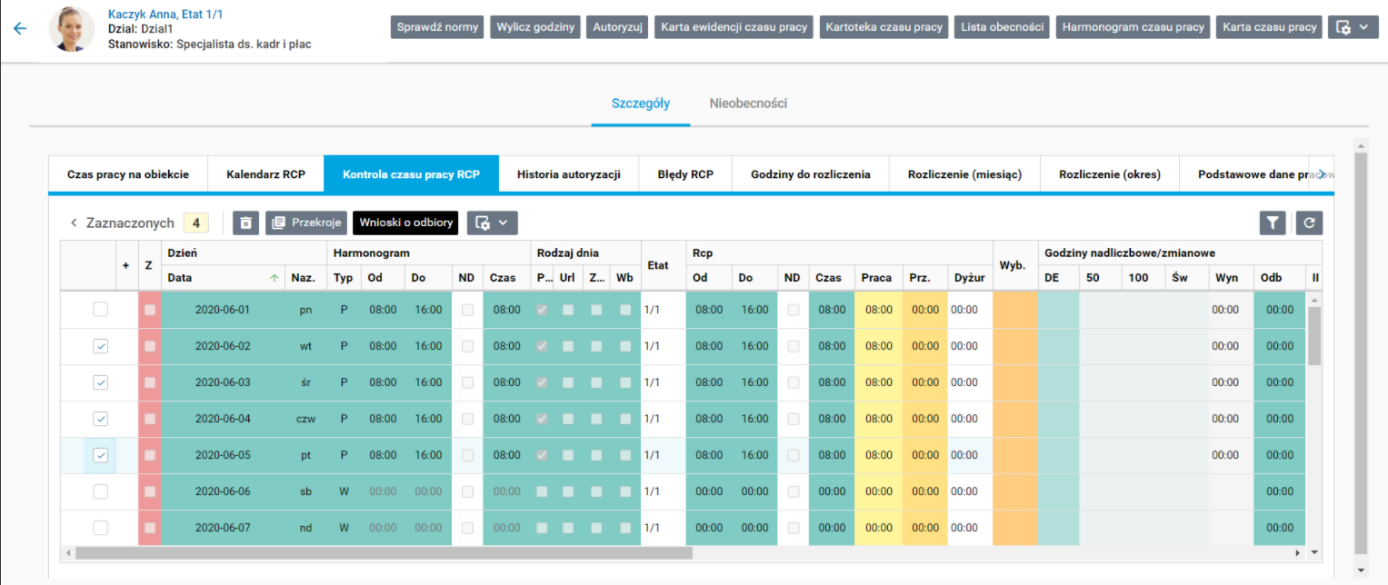Toggle Wb checkbox in 2020-06-05 row
Screen dimensions: 1388x585
pyautogui.click(x=625, y=455)
